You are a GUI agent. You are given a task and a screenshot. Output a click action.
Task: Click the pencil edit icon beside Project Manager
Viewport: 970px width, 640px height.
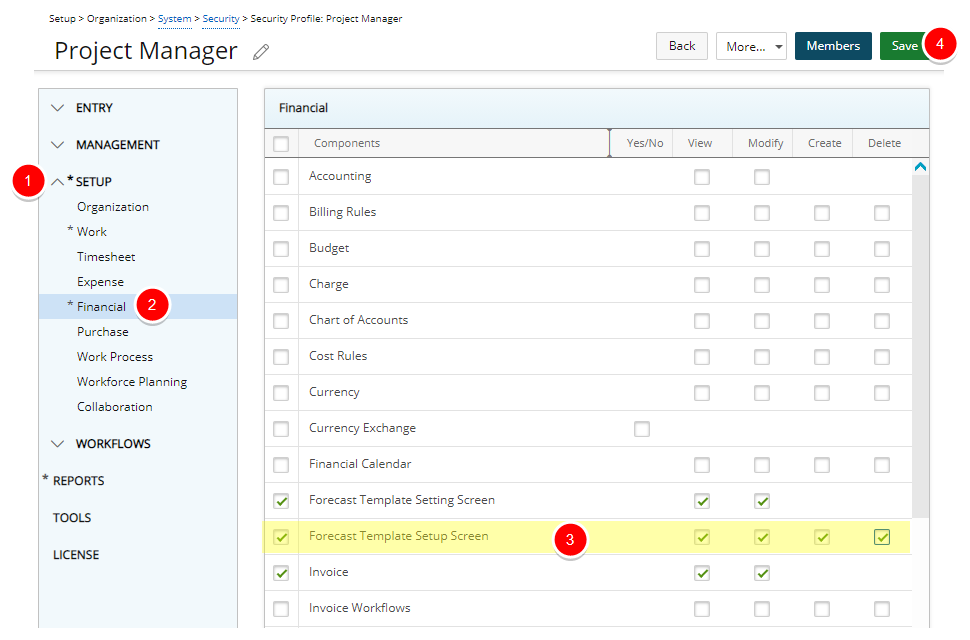coord(261,52)
